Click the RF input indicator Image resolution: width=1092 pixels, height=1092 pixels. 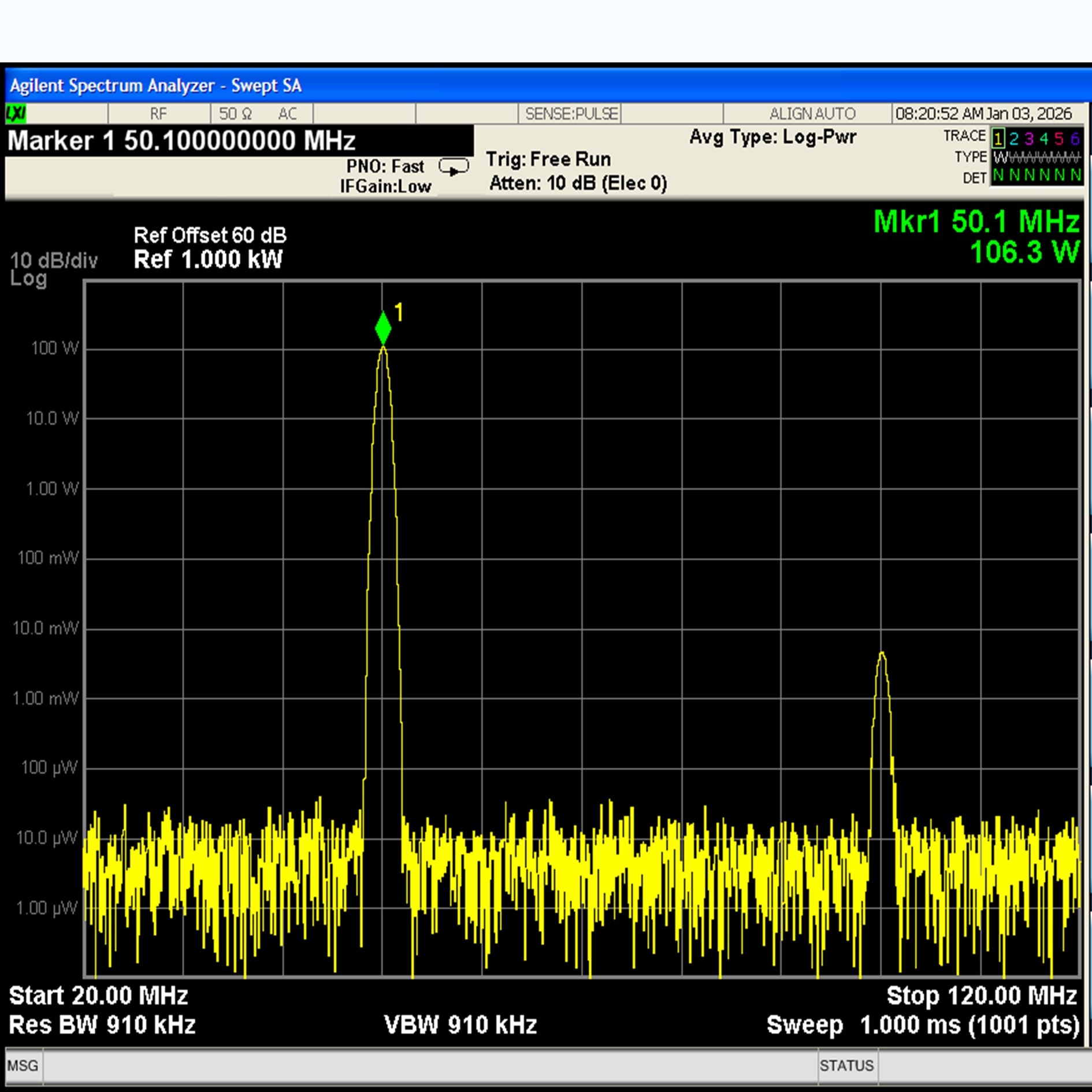[x=158, y=113]
